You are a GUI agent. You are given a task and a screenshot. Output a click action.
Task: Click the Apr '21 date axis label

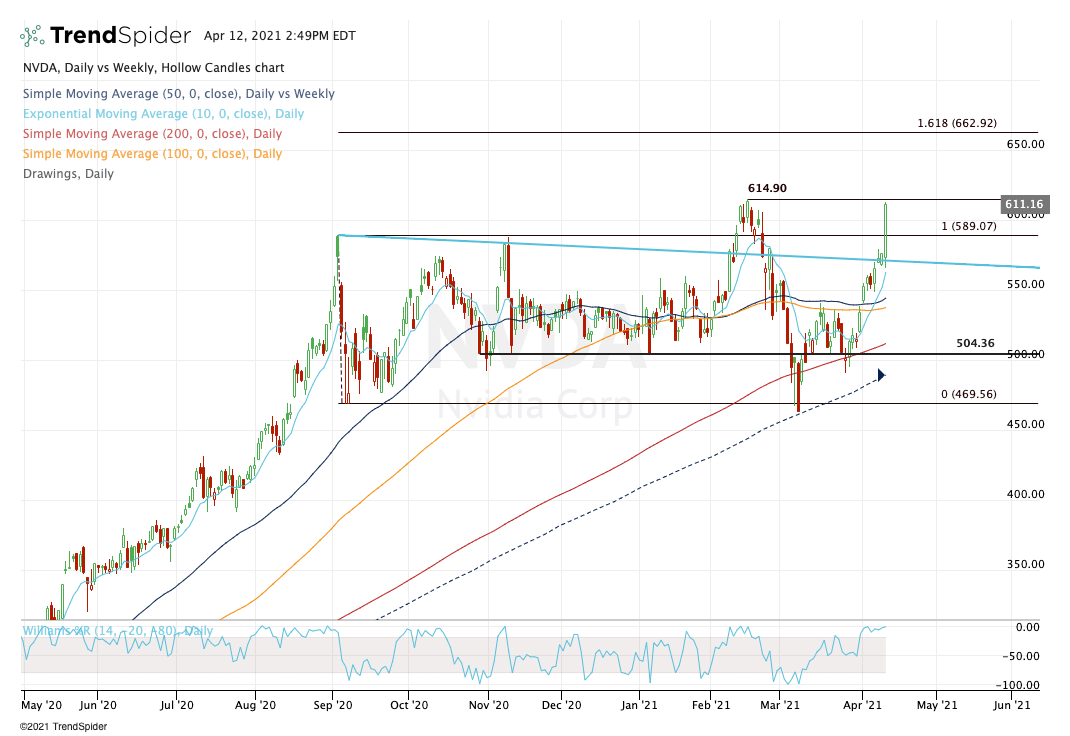click(x=863, y=705)
